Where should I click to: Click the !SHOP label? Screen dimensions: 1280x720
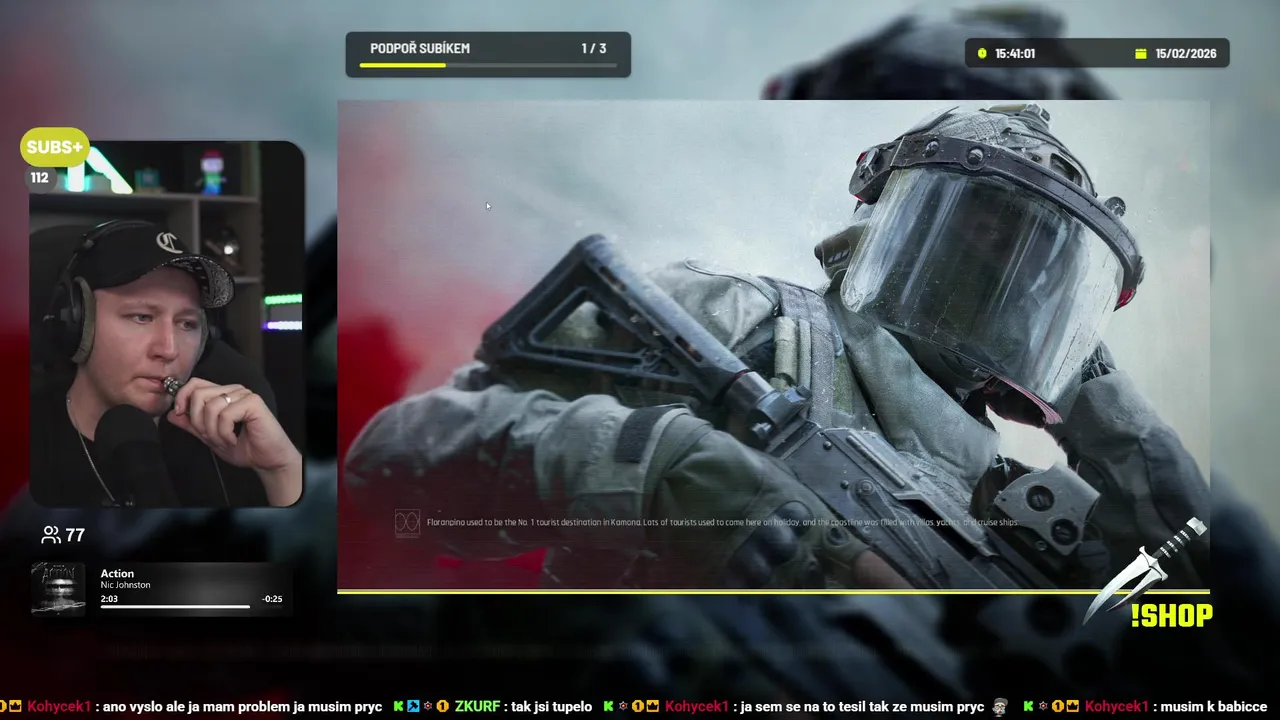pyautogui.click(x=1171, y=616)
